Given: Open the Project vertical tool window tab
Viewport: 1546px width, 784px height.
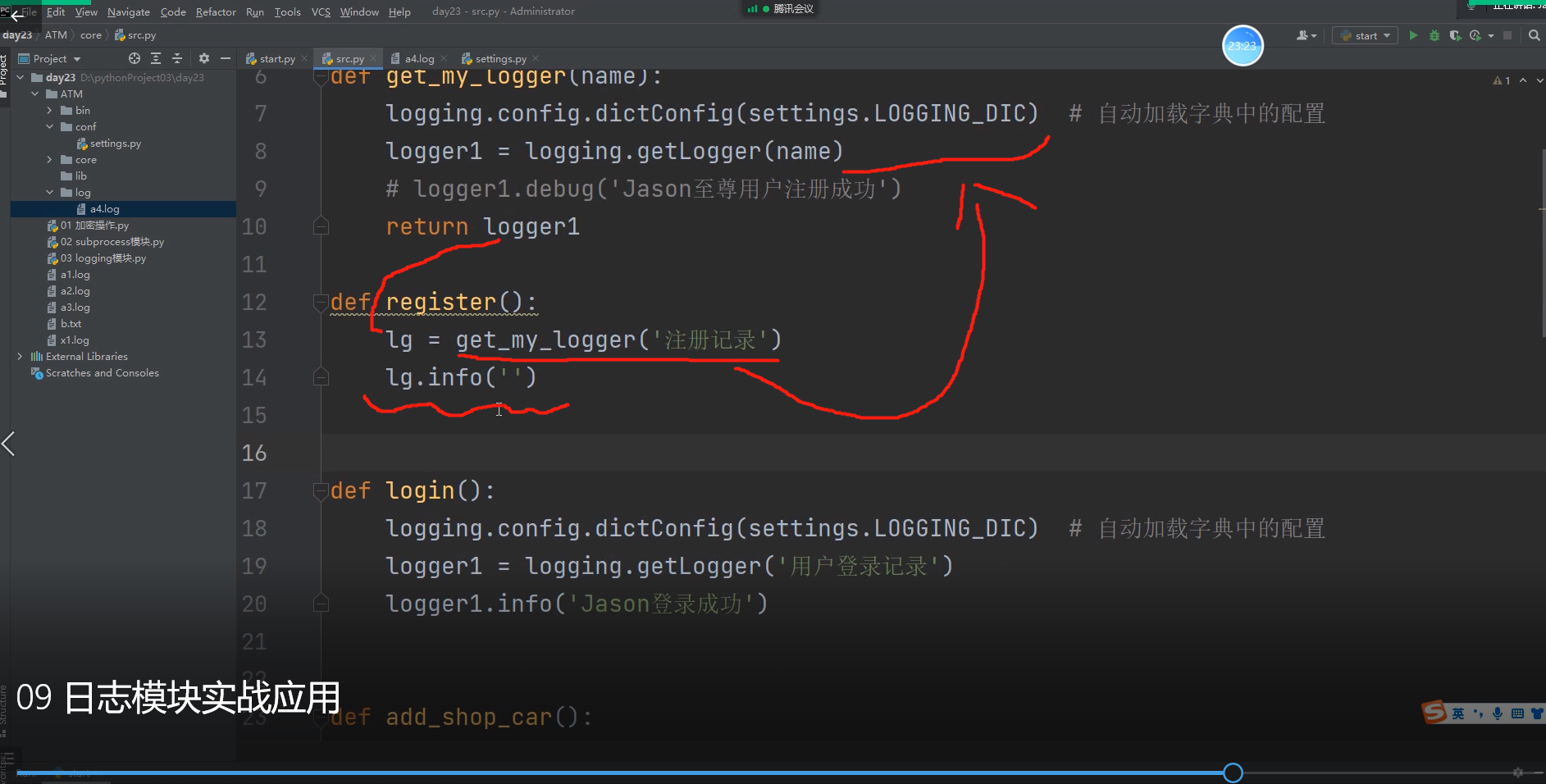Looking at the screenshot, I should pyautogui.click(x=4, y=75).
